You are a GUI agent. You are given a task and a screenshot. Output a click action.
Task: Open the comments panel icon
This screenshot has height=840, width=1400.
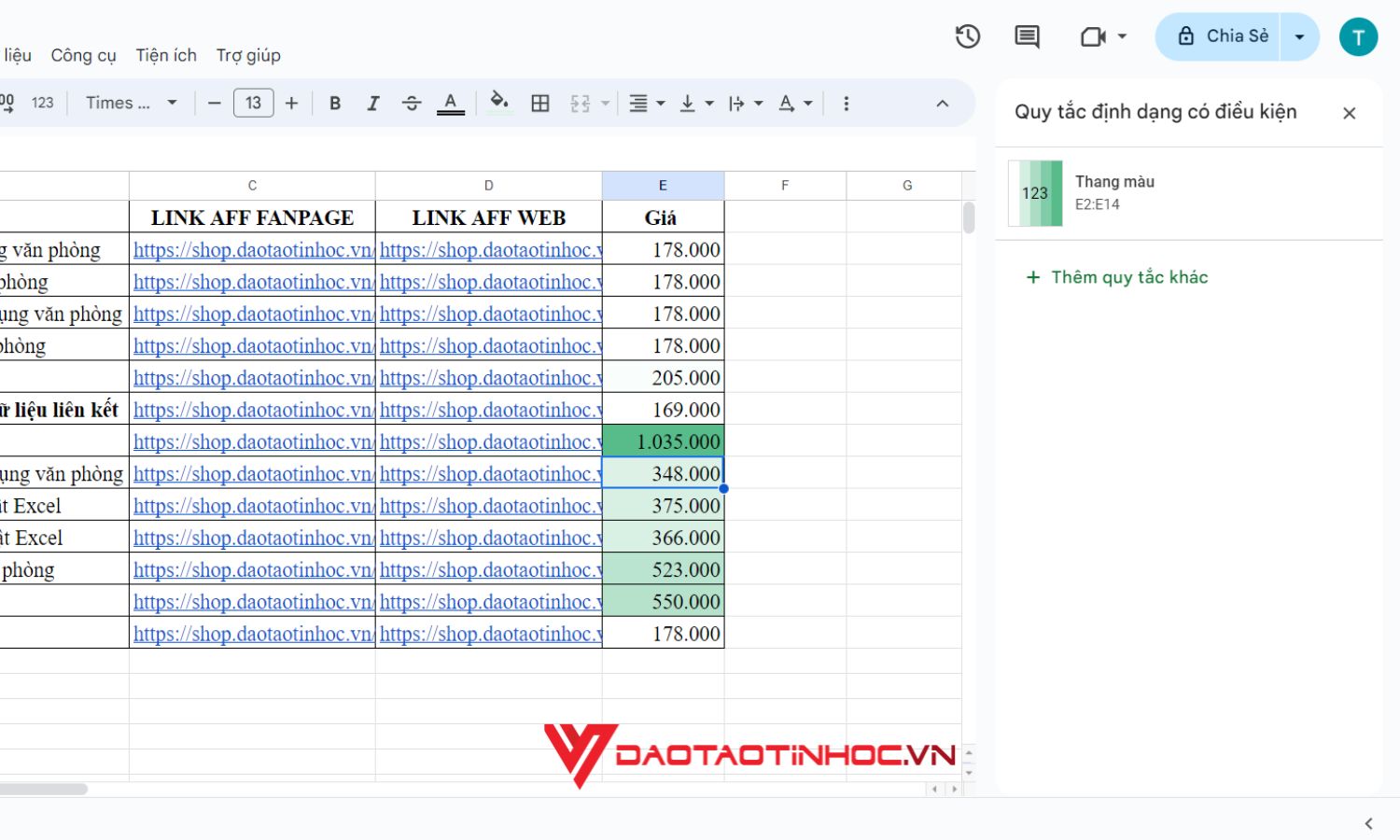coord(1026,36)
